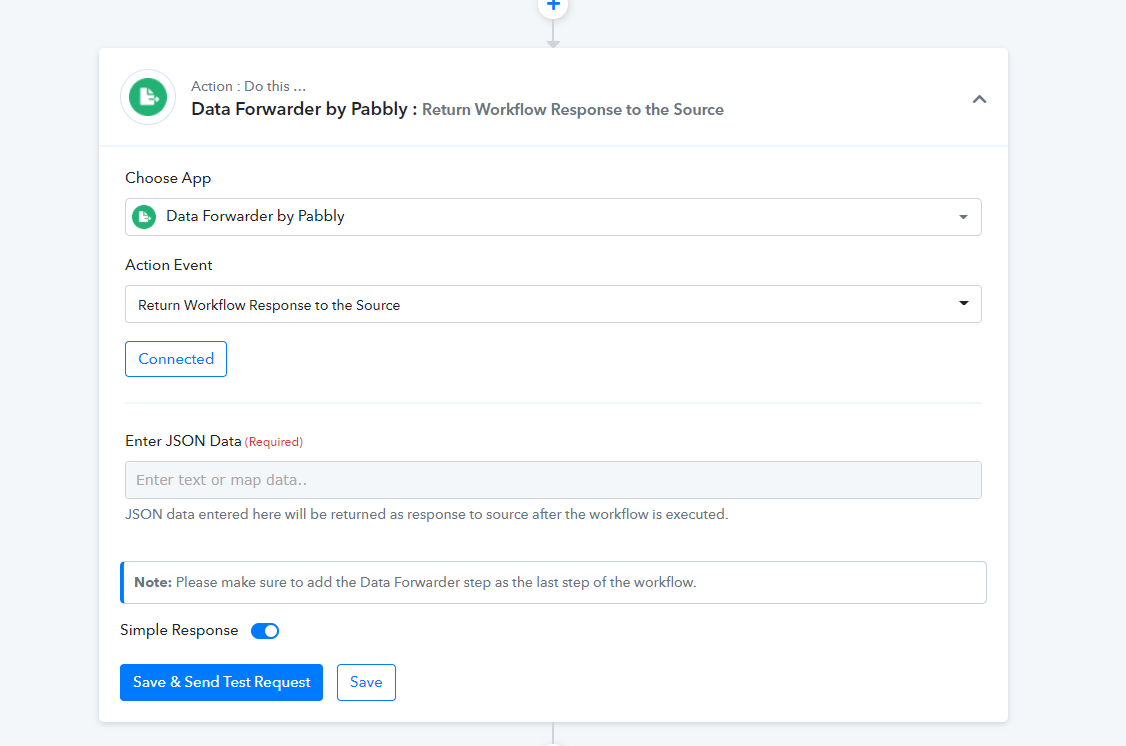Click the header subtitle 'Return Workflow Response to the Source'
This screenshot has height=746, width=1126.
click(572, 110)
